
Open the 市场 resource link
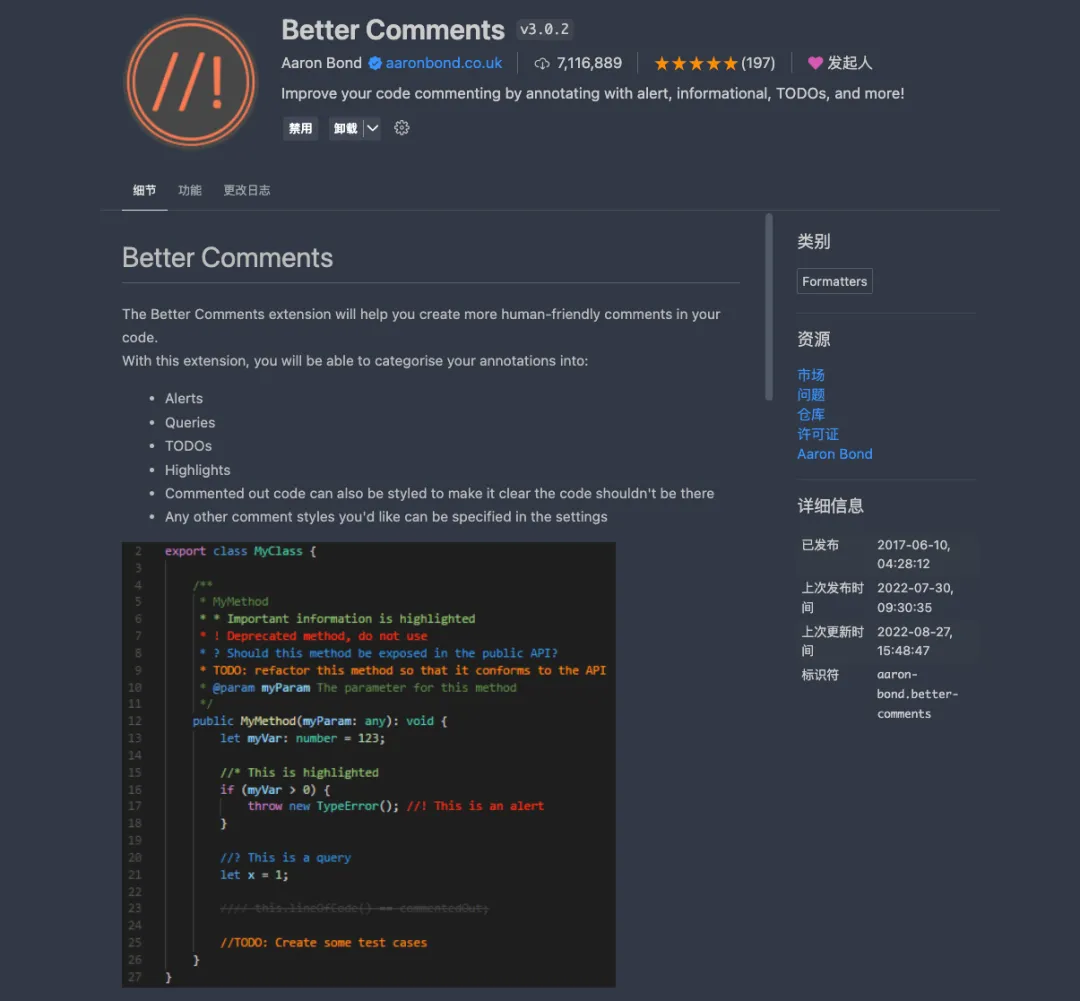pyautogui.click(x=811, y=375)
